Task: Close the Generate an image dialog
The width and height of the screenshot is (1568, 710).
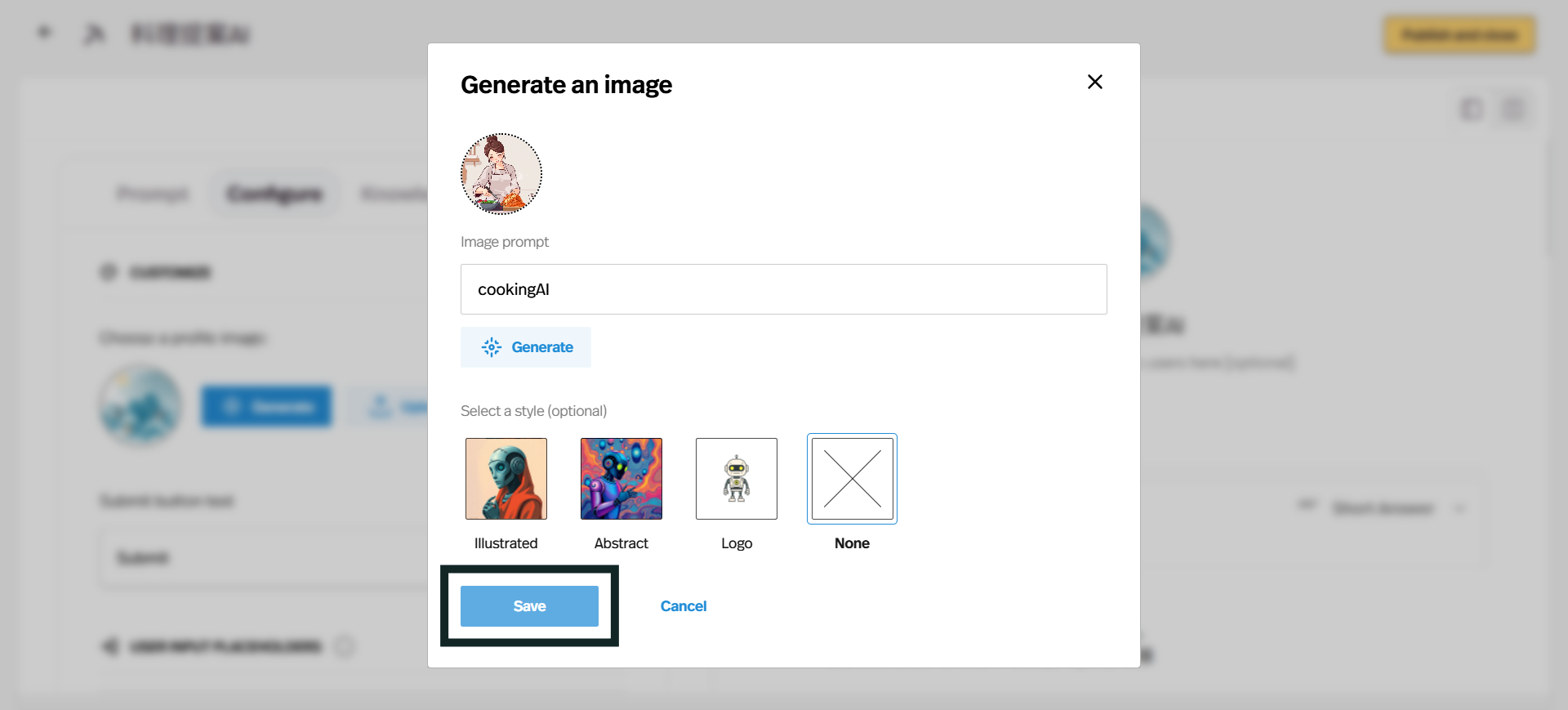Action: [1094, 82]
